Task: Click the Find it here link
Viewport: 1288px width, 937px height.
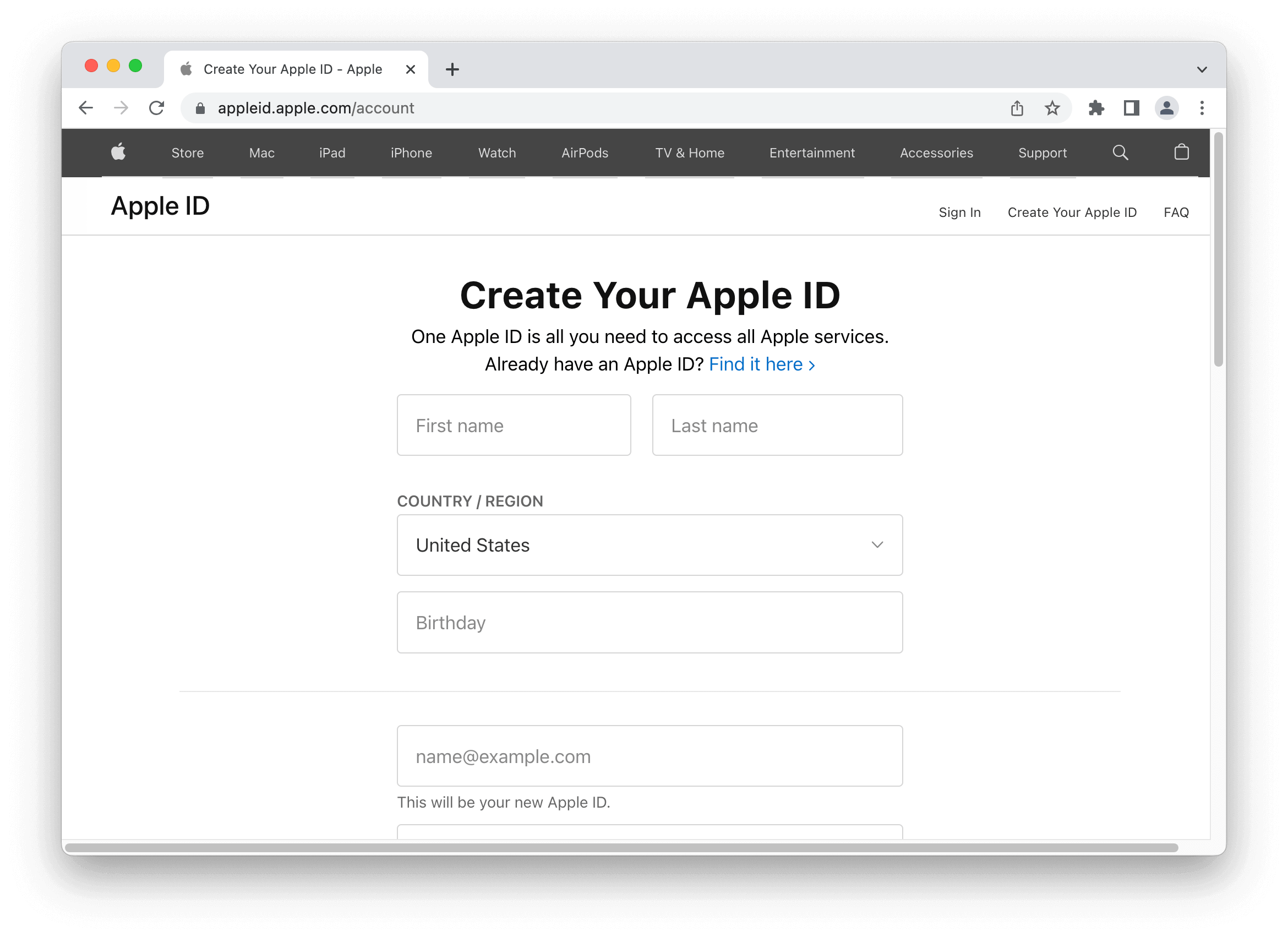Action: point(762,364)
